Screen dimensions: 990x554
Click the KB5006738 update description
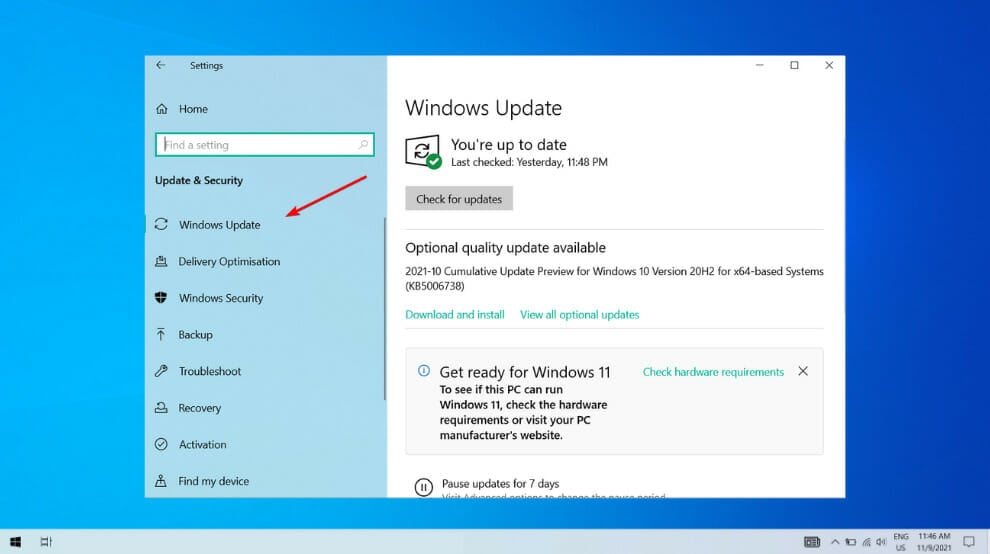tap(614, 279)
